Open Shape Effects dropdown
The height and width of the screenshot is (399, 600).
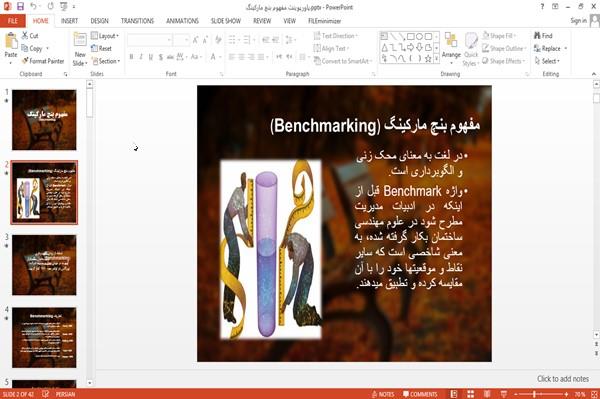click(504, 61)
